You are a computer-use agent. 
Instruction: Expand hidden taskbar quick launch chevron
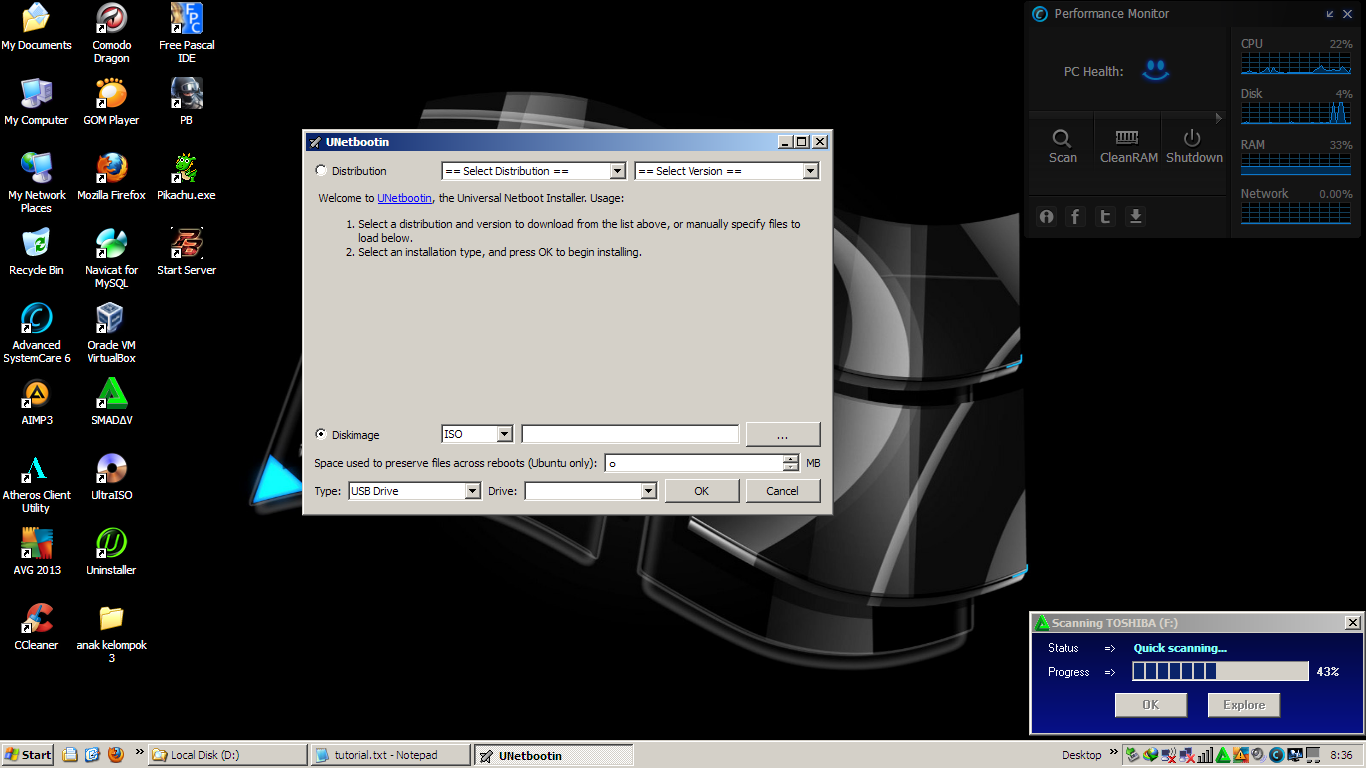(138, 751)
